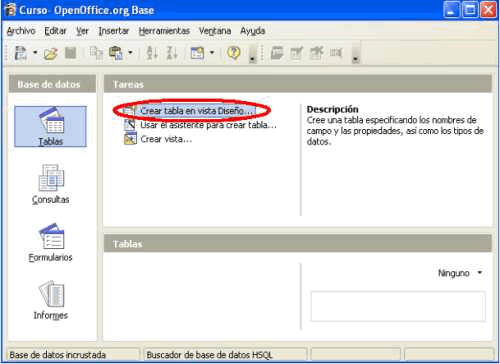
Task: Click the Save disk toolbar icon
Action: (70, 53)
